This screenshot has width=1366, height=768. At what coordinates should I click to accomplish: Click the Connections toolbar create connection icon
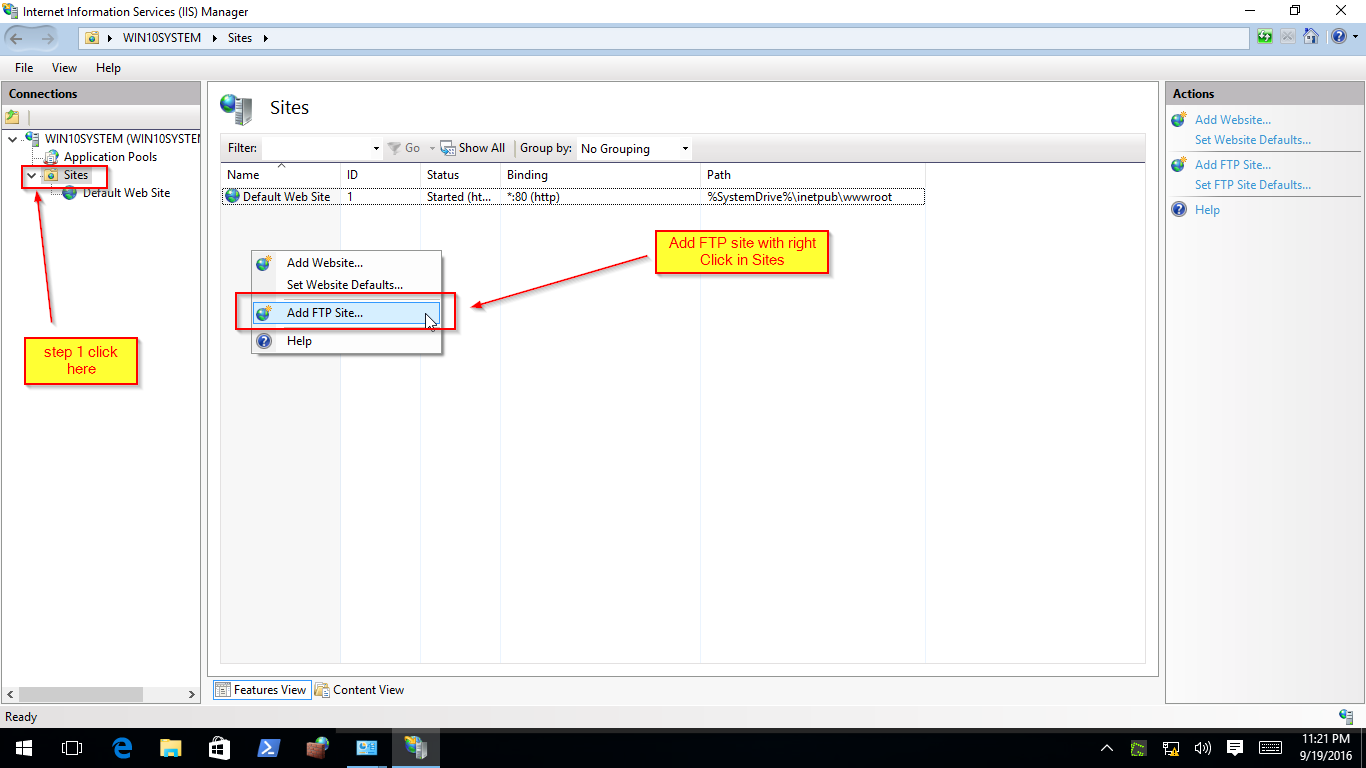click(13, 117)
